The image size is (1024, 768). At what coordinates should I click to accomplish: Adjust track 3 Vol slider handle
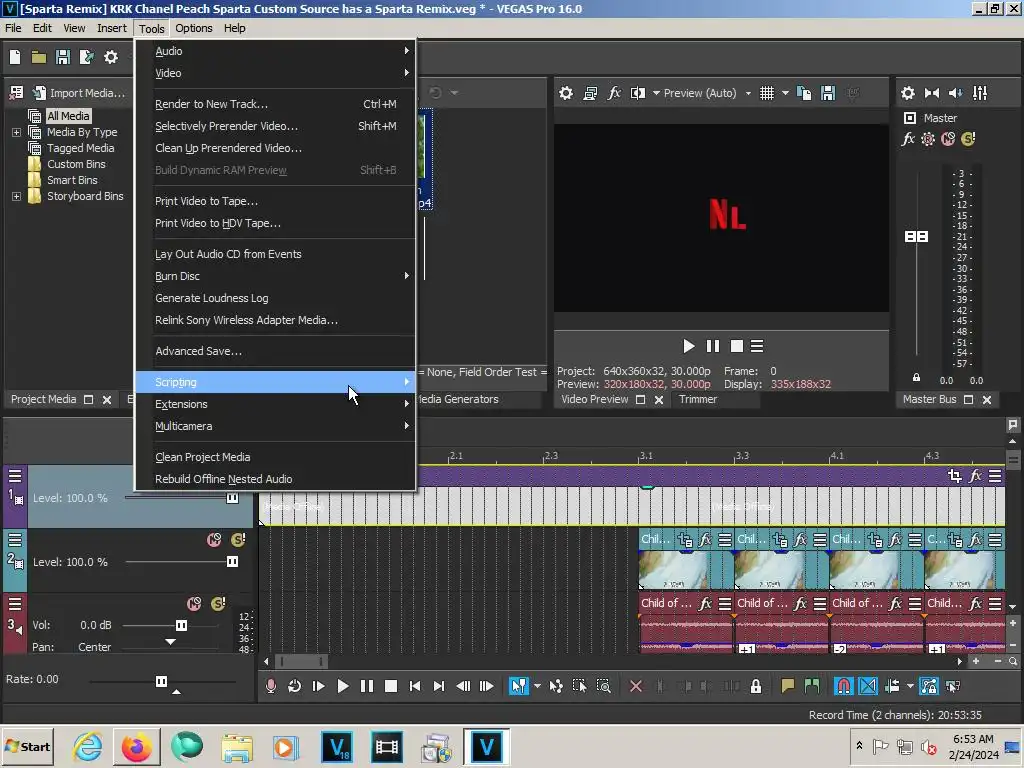tap(182, 626)
